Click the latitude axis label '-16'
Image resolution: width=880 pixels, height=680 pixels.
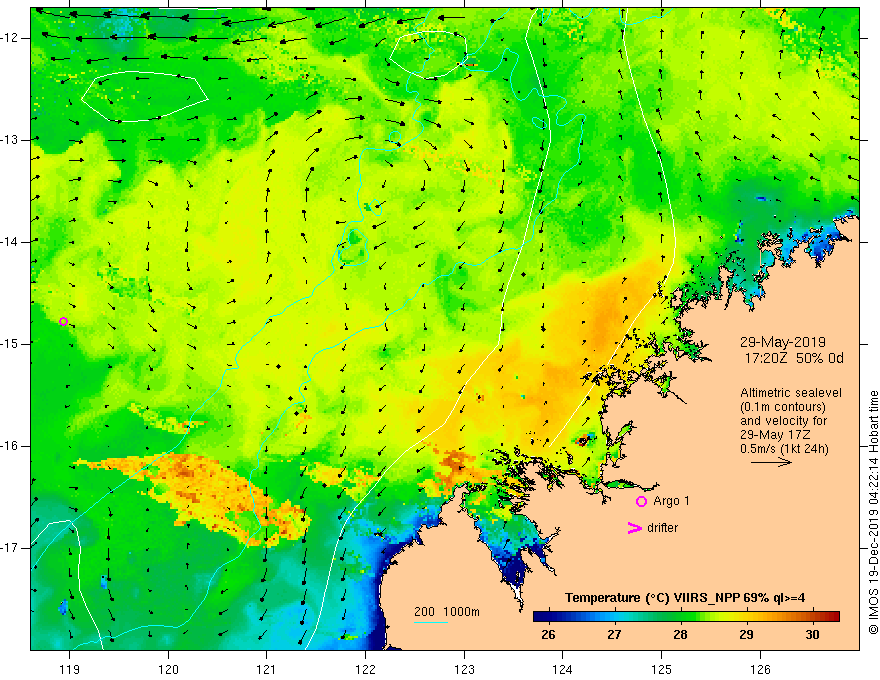click(10, 446)
